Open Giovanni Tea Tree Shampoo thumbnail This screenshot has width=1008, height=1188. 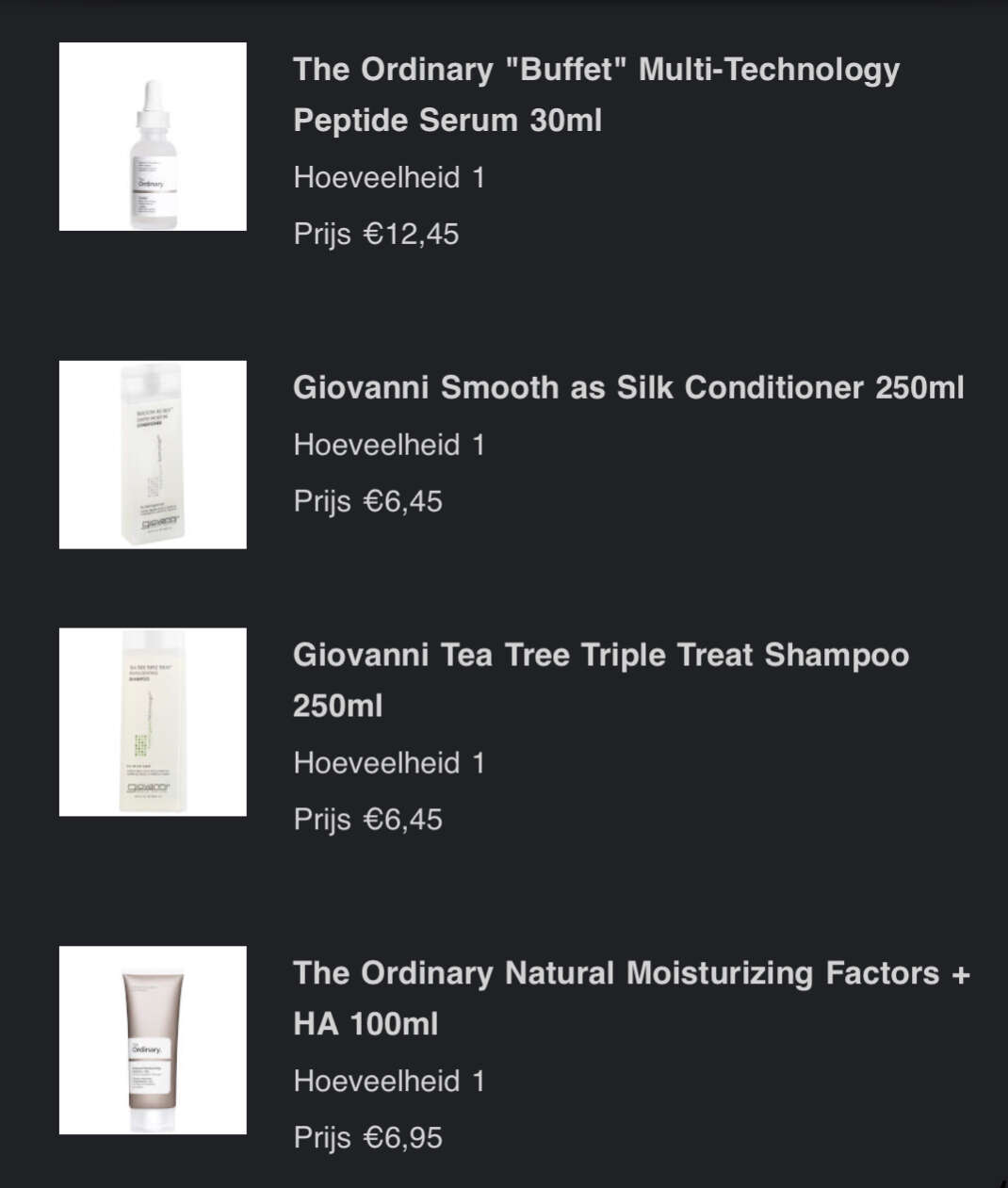coord(153,722)
